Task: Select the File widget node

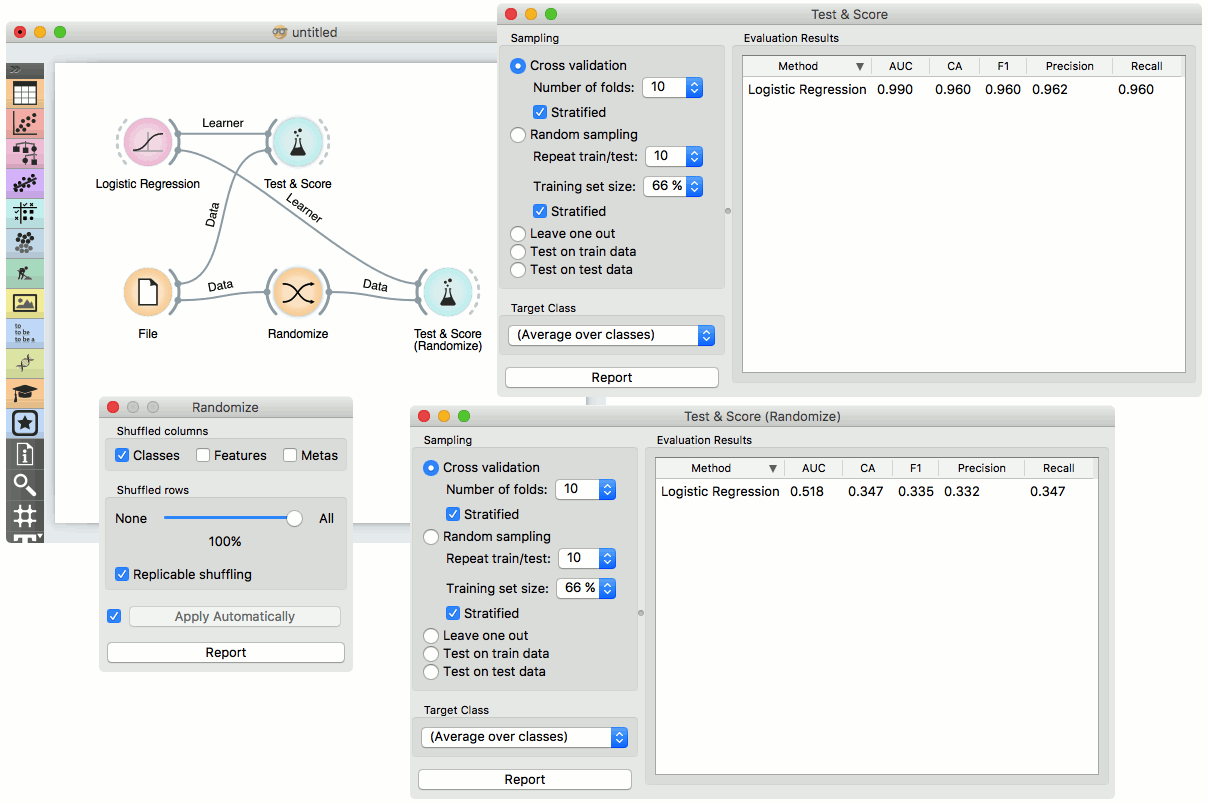Action: coord(148,292)
